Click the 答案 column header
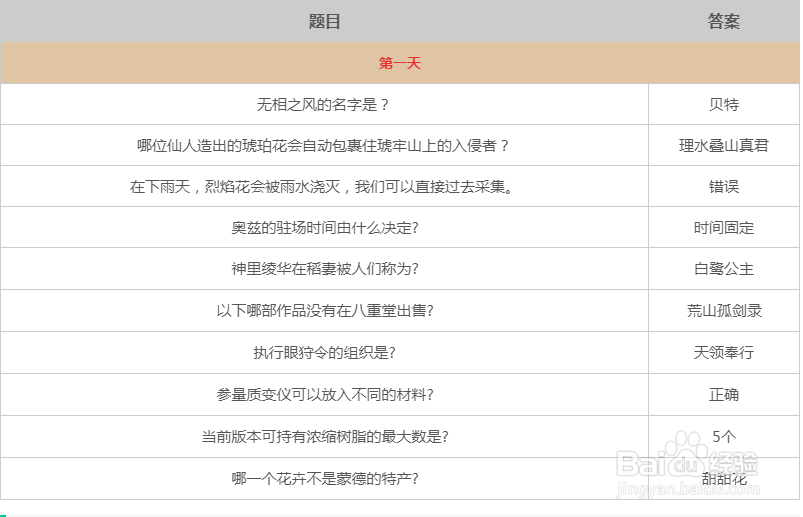Viewport: 803px width, 517px height. pos(724,21)
